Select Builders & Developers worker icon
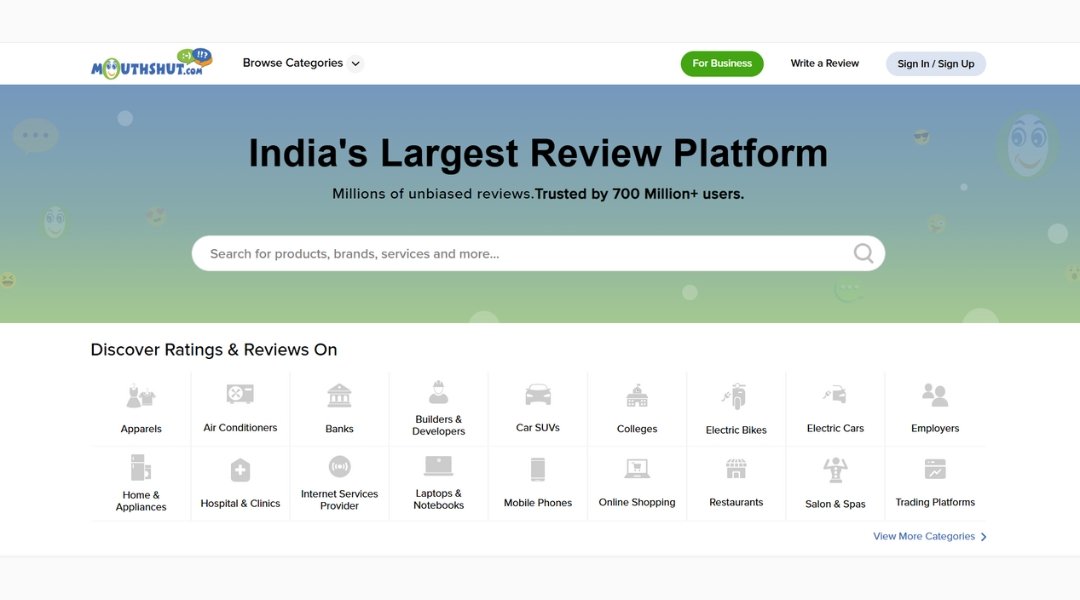Screen dimensions: 1080x600 (439, 392)
